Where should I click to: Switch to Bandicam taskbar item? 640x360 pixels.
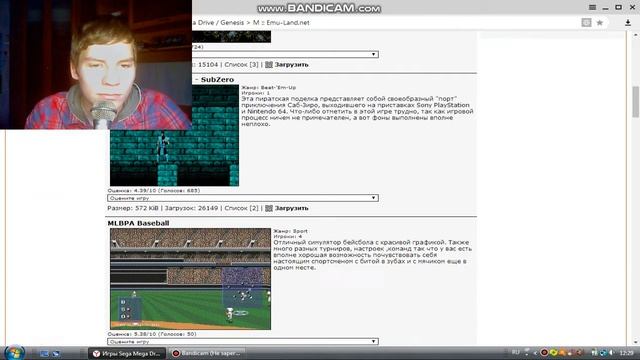tap(207, 353)
